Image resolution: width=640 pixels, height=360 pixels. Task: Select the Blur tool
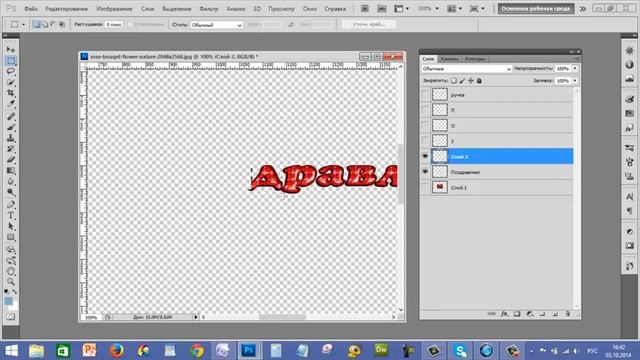[11, 181]
